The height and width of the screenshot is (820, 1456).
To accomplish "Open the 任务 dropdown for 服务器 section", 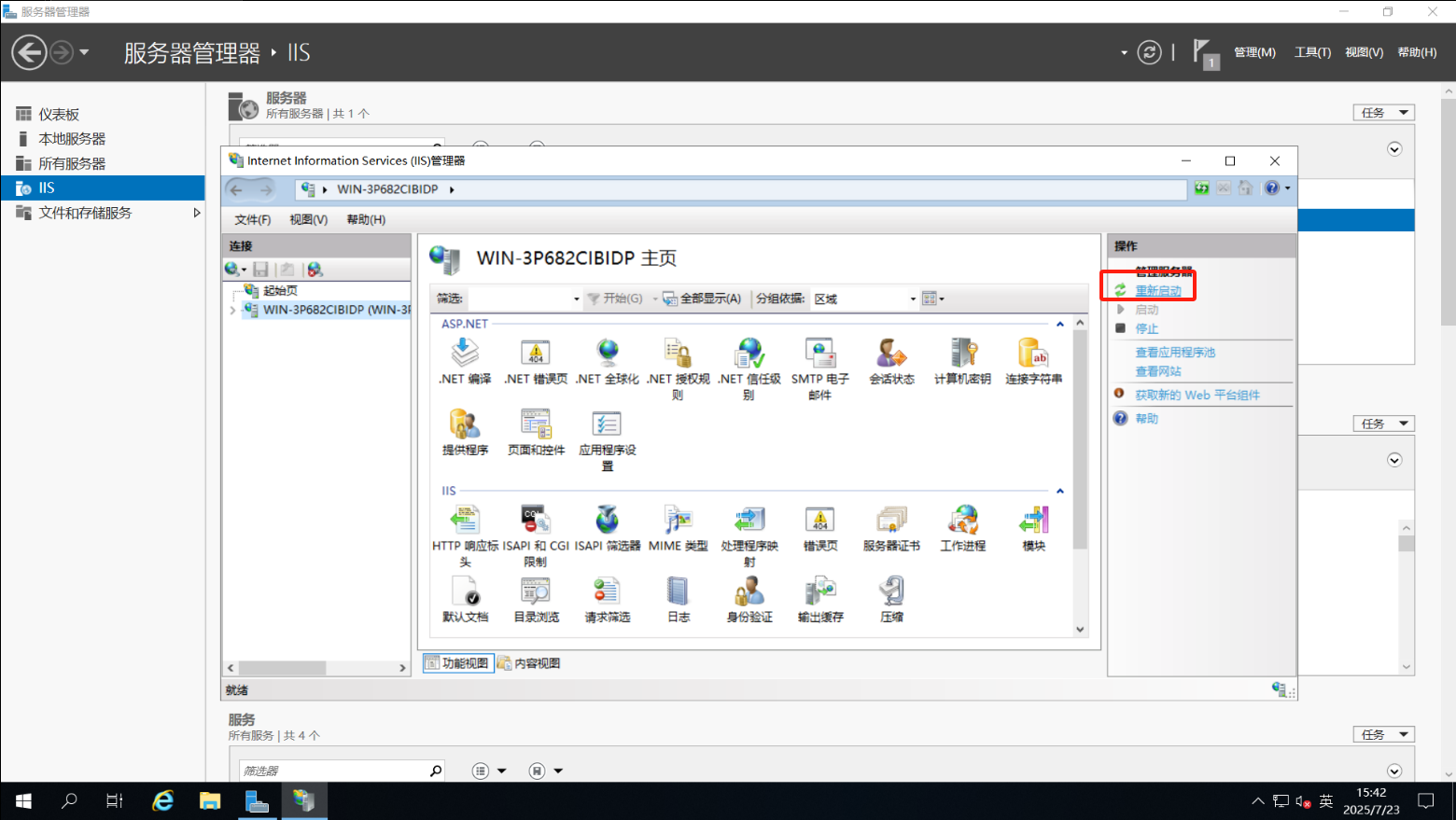I will [x=1383, y=113].
